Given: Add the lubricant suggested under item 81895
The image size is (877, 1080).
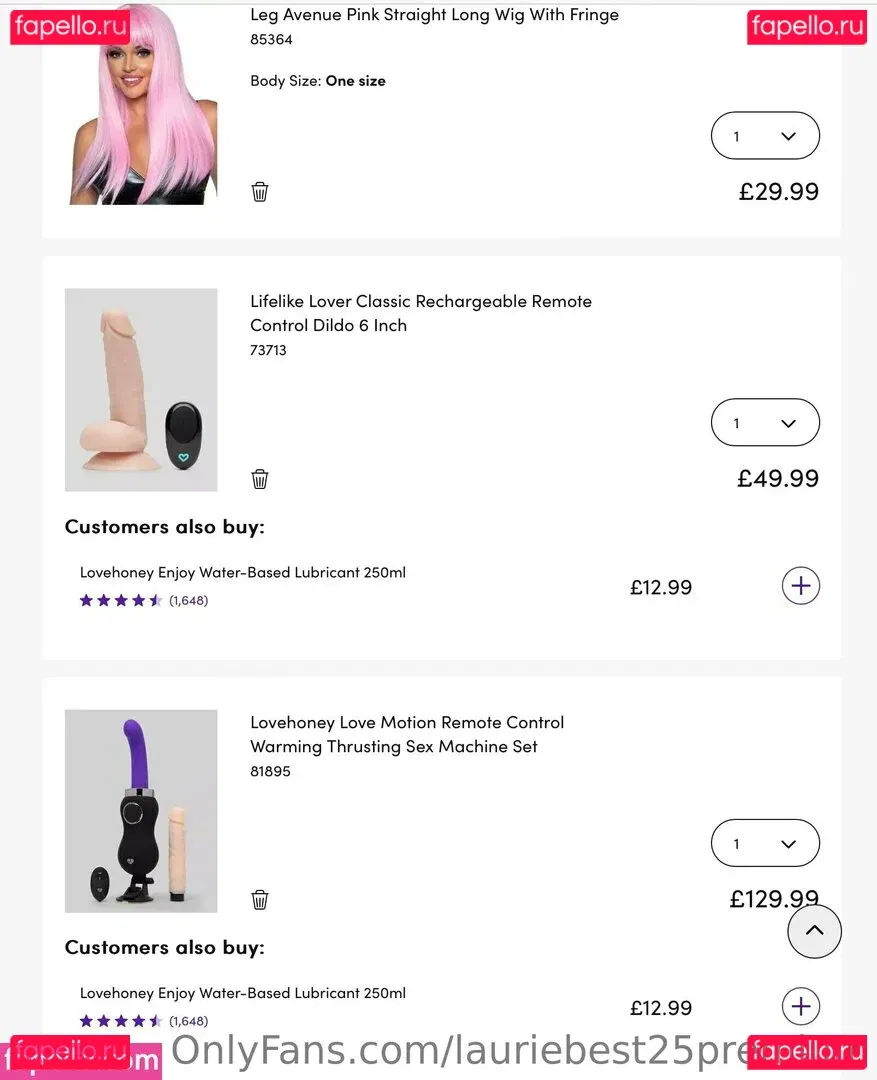Looking at the screenshot, I should point(800,1007).
